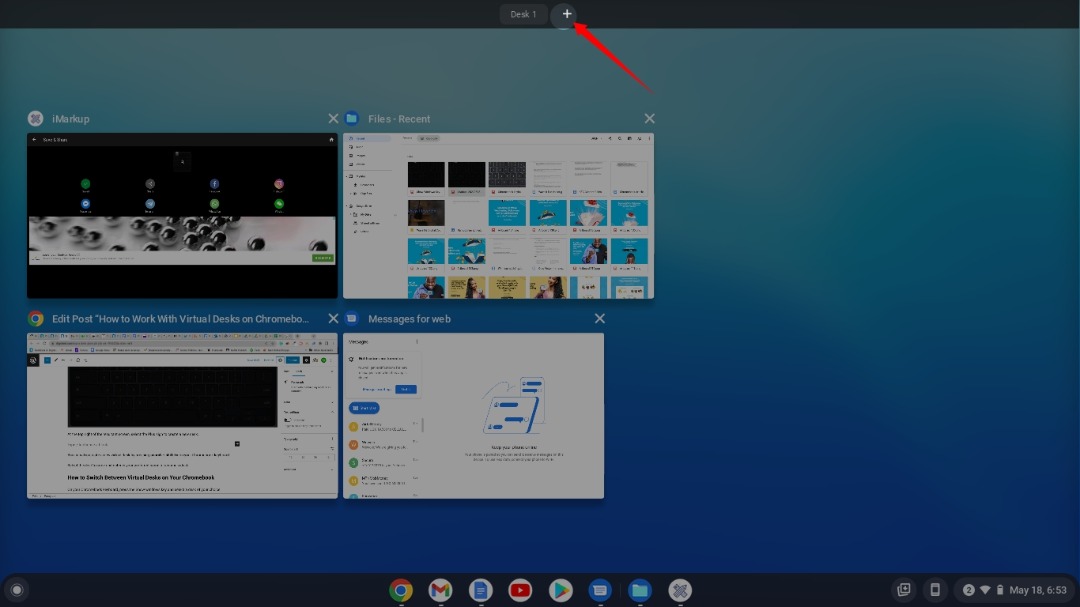Open the screen capture tool
Image resolution: width=1080 pixels, height=607 pixels.
903,590
